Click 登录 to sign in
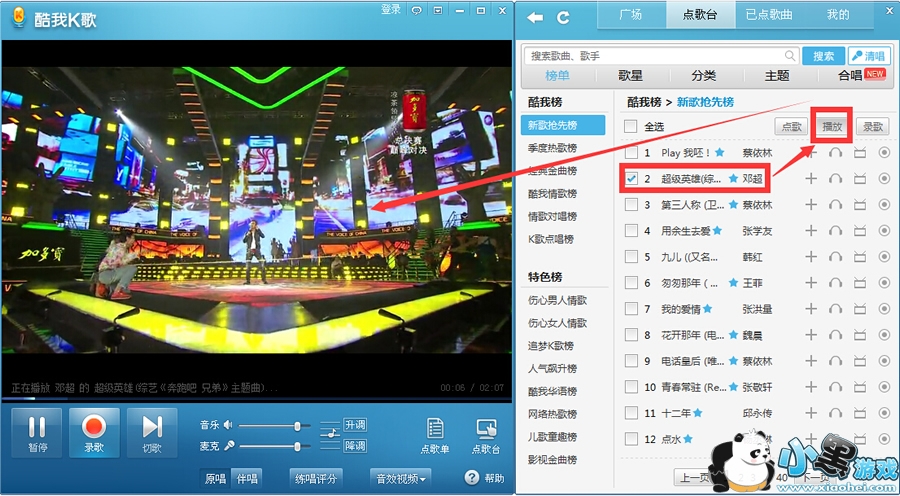Image resolution: width=900 pixels, height=496 pixels. (391, 9)
